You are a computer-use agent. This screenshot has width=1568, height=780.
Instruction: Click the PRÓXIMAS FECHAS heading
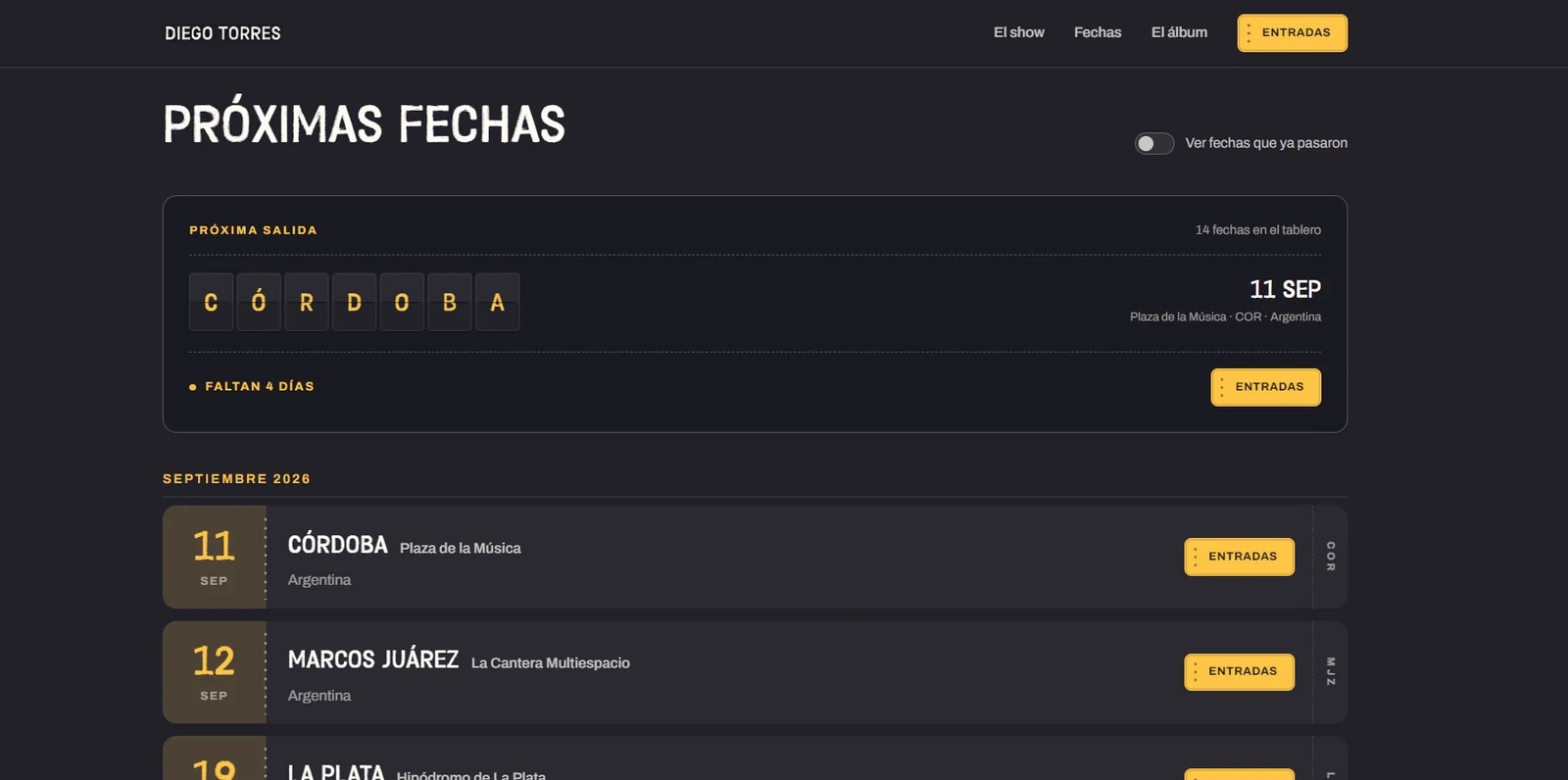point(365,124)
